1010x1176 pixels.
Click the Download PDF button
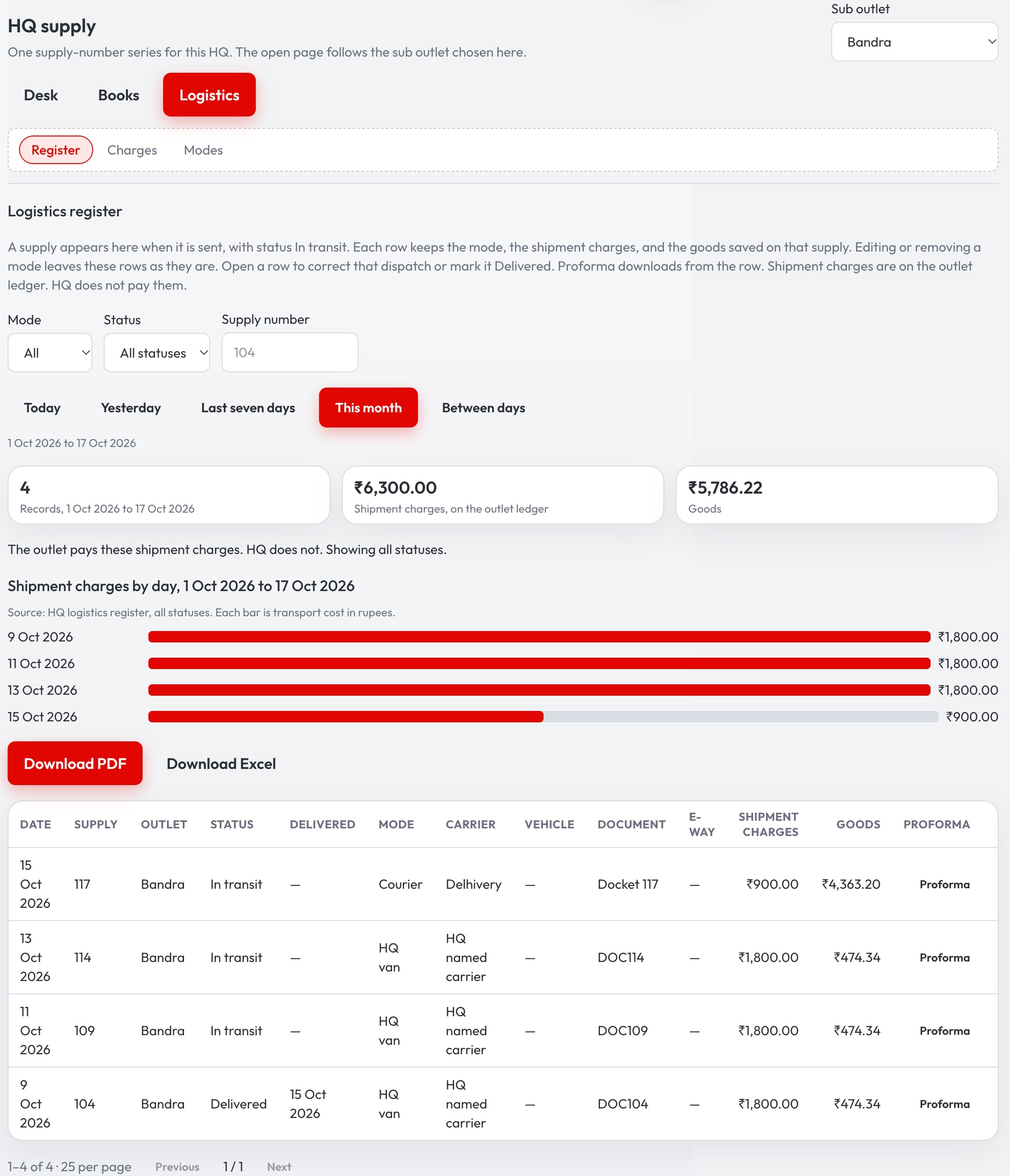(x=75, y=763)
